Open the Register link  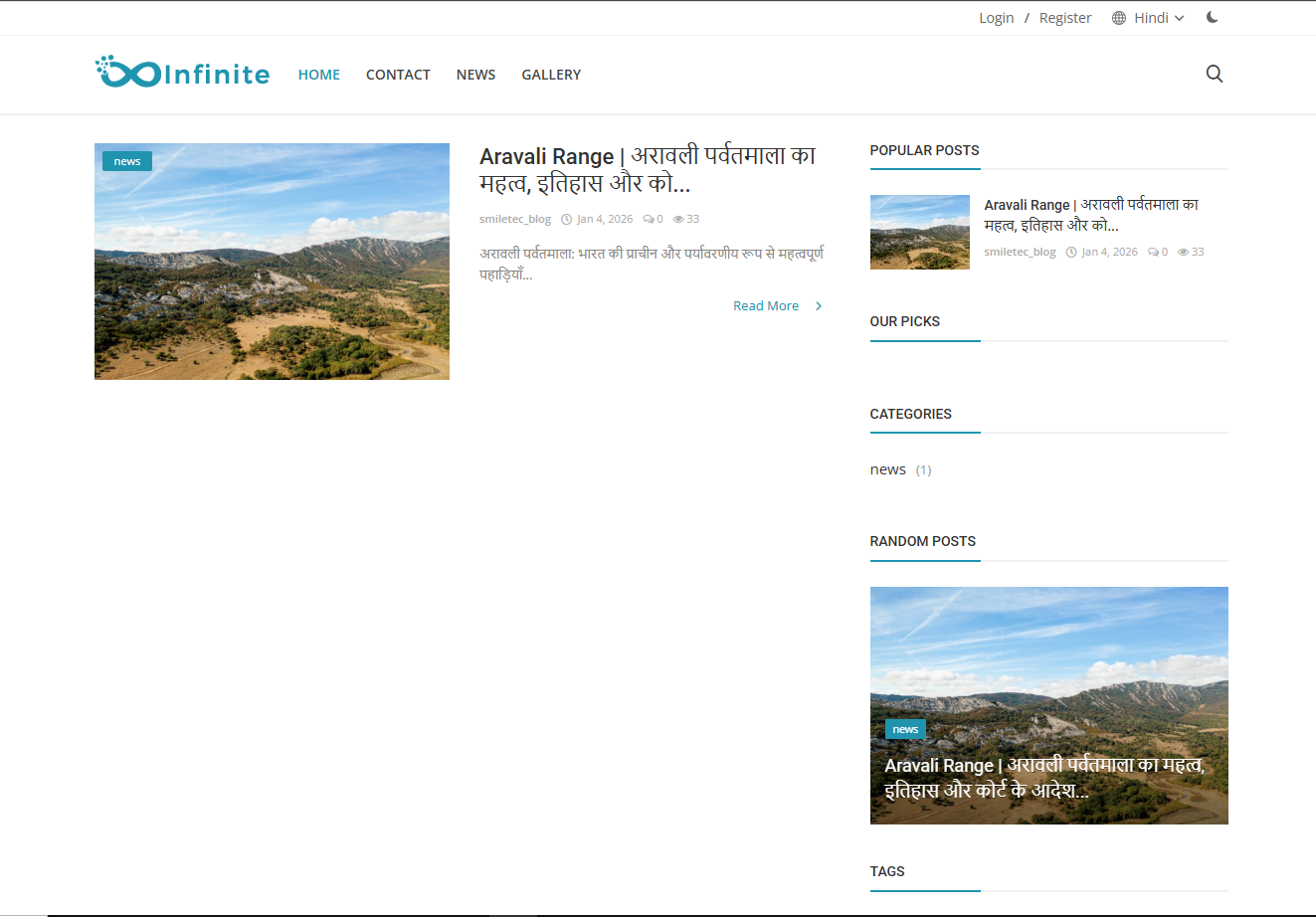click(1064, 18)
